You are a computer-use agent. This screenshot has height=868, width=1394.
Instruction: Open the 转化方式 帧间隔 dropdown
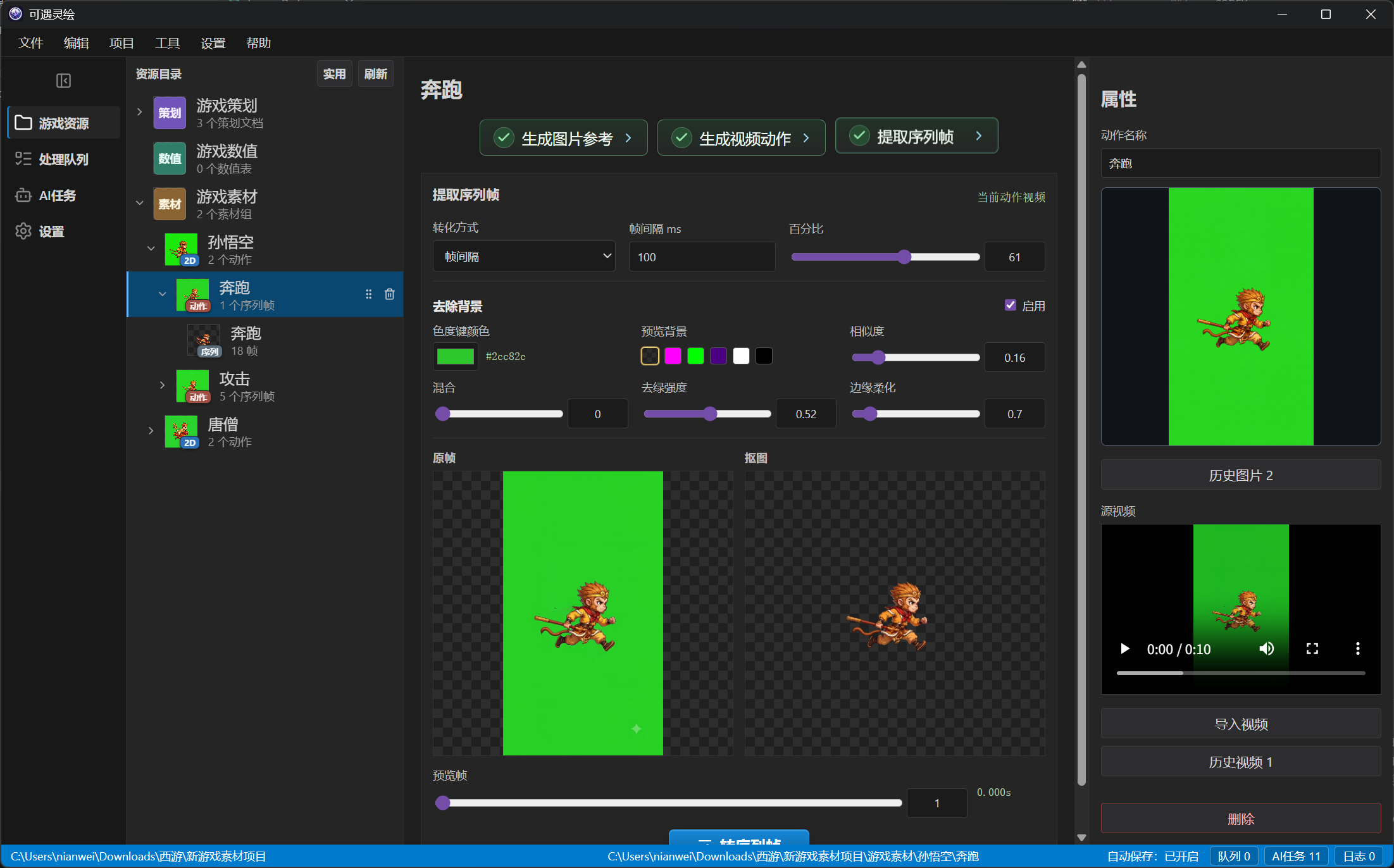(524, 256)
